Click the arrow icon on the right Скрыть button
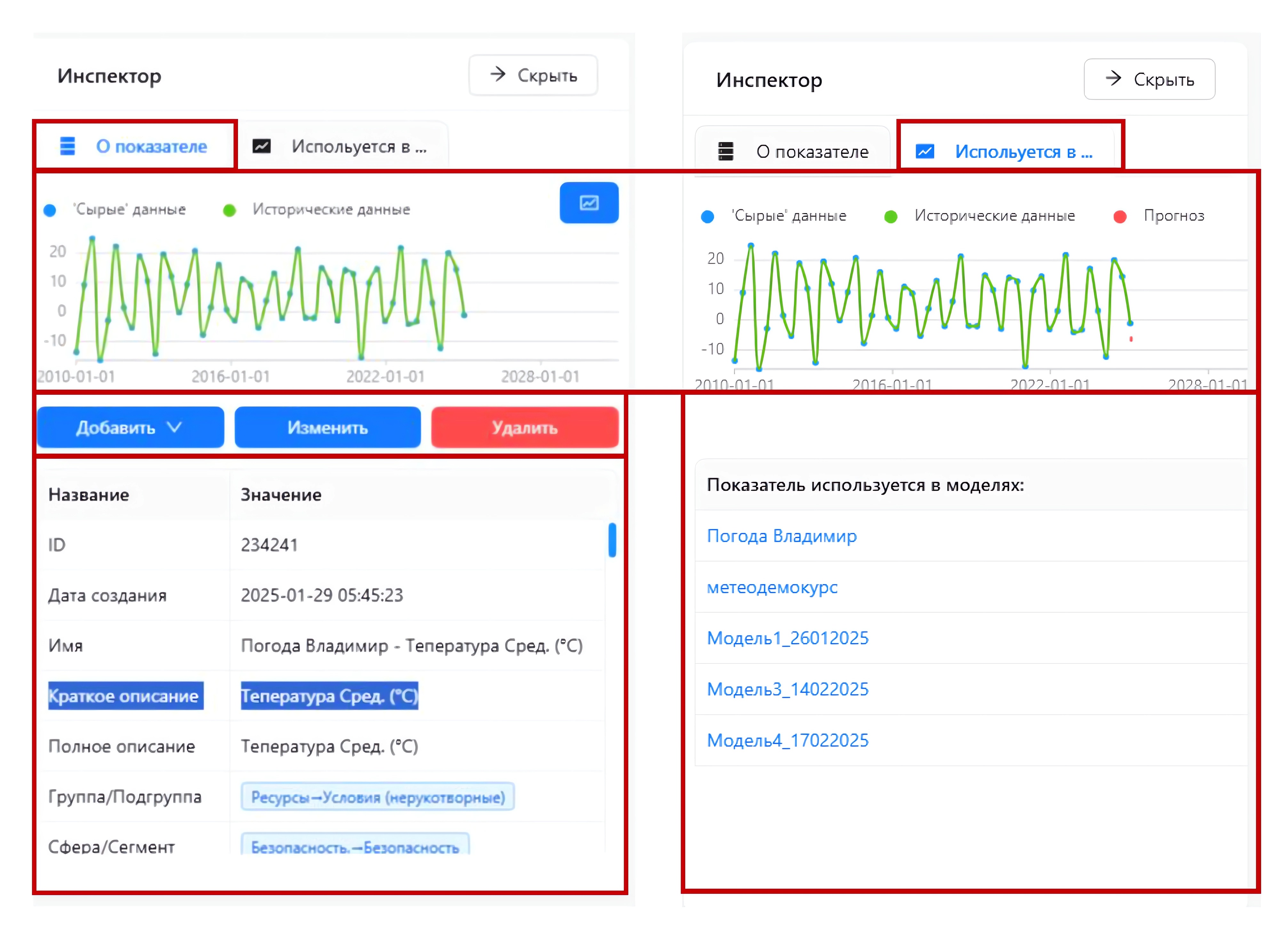The width and height of the screenshot is (1288, 929). [1113, 79]
